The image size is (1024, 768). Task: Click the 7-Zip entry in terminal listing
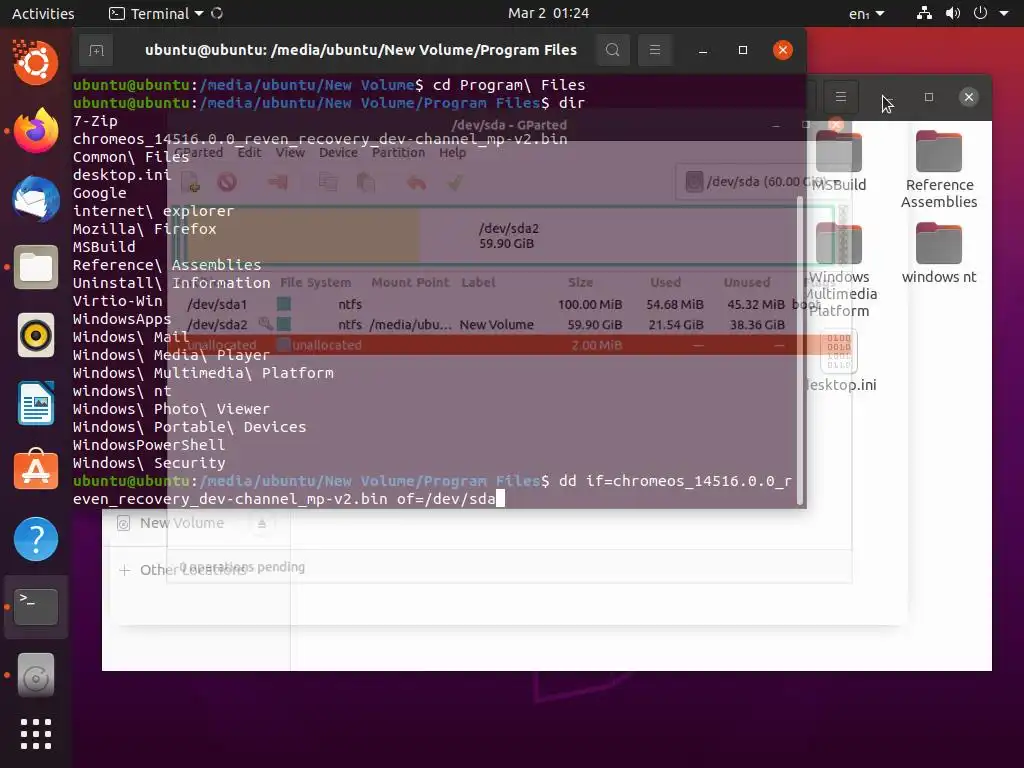click(95, 121)
